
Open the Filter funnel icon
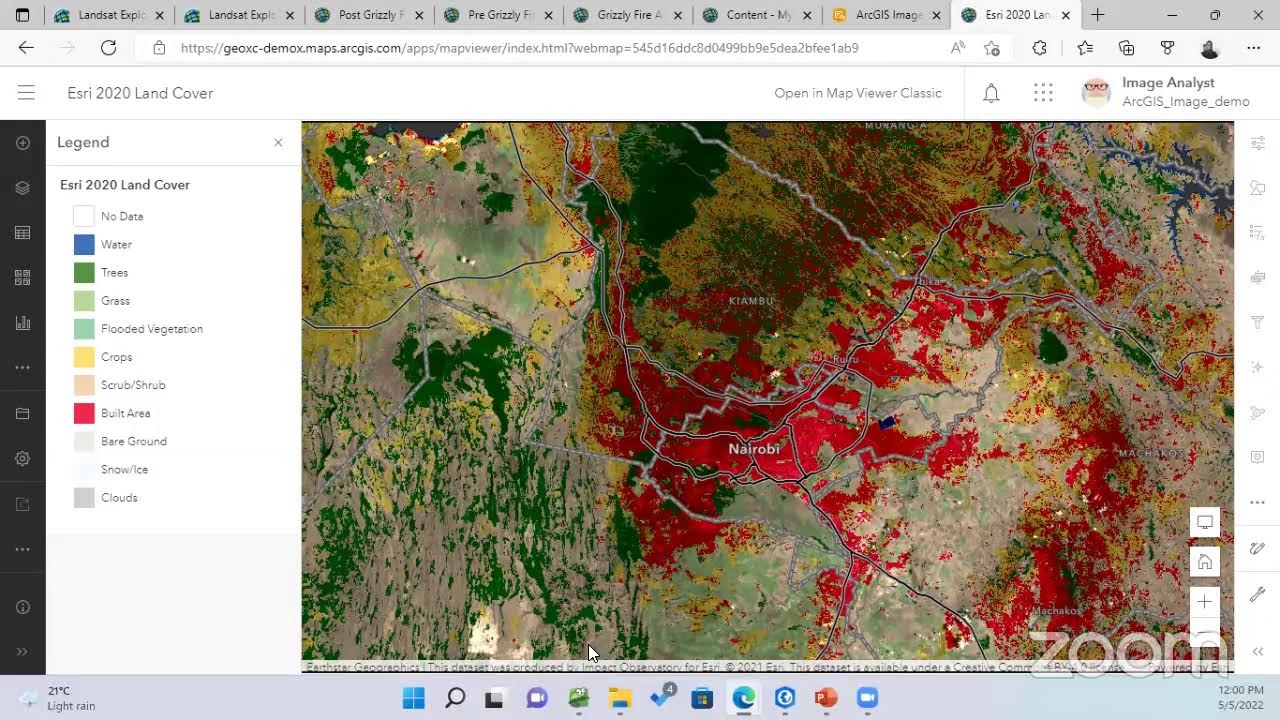tap(1258, 323)
